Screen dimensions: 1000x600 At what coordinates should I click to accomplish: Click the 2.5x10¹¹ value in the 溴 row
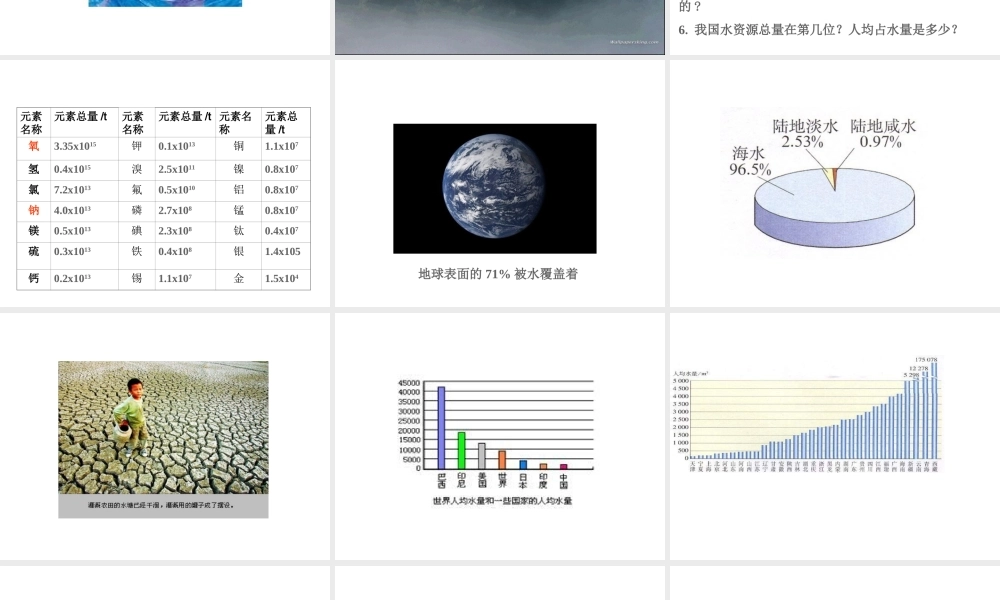click(x=177, y=169)
